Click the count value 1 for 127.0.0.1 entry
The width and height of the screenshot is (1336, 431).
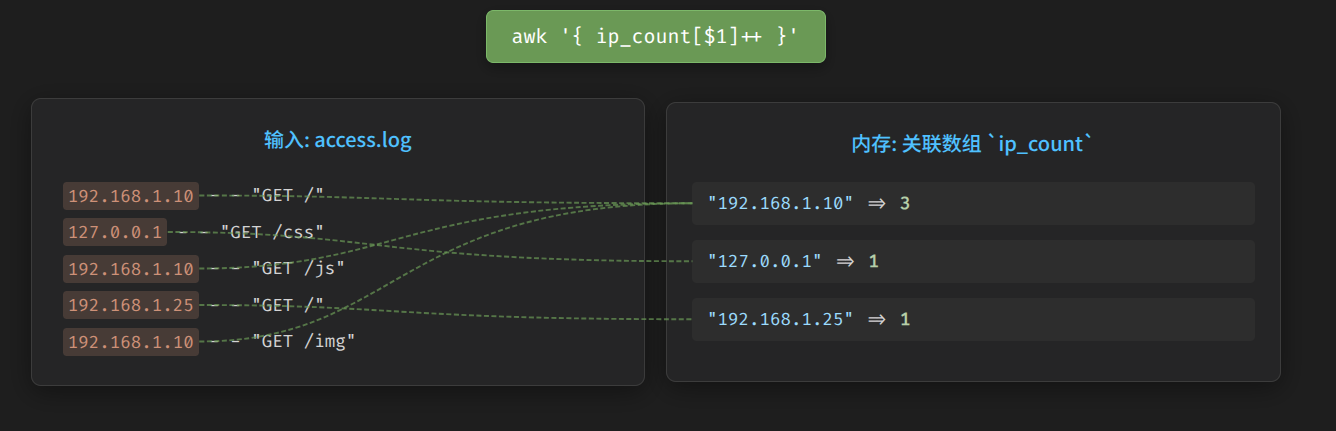pyautogui.click(x=873, y=261)
